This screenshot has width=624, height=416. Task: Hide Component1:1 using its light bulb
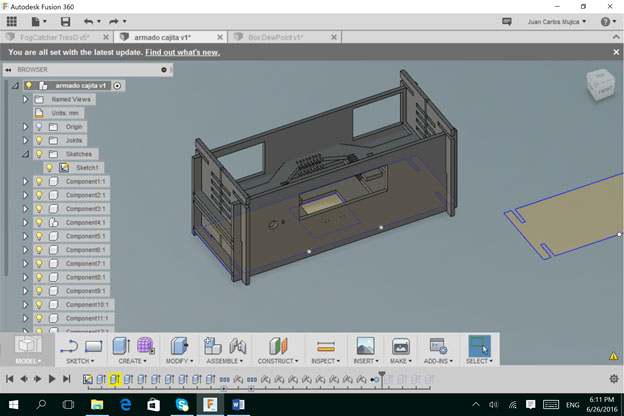point(39,181)
